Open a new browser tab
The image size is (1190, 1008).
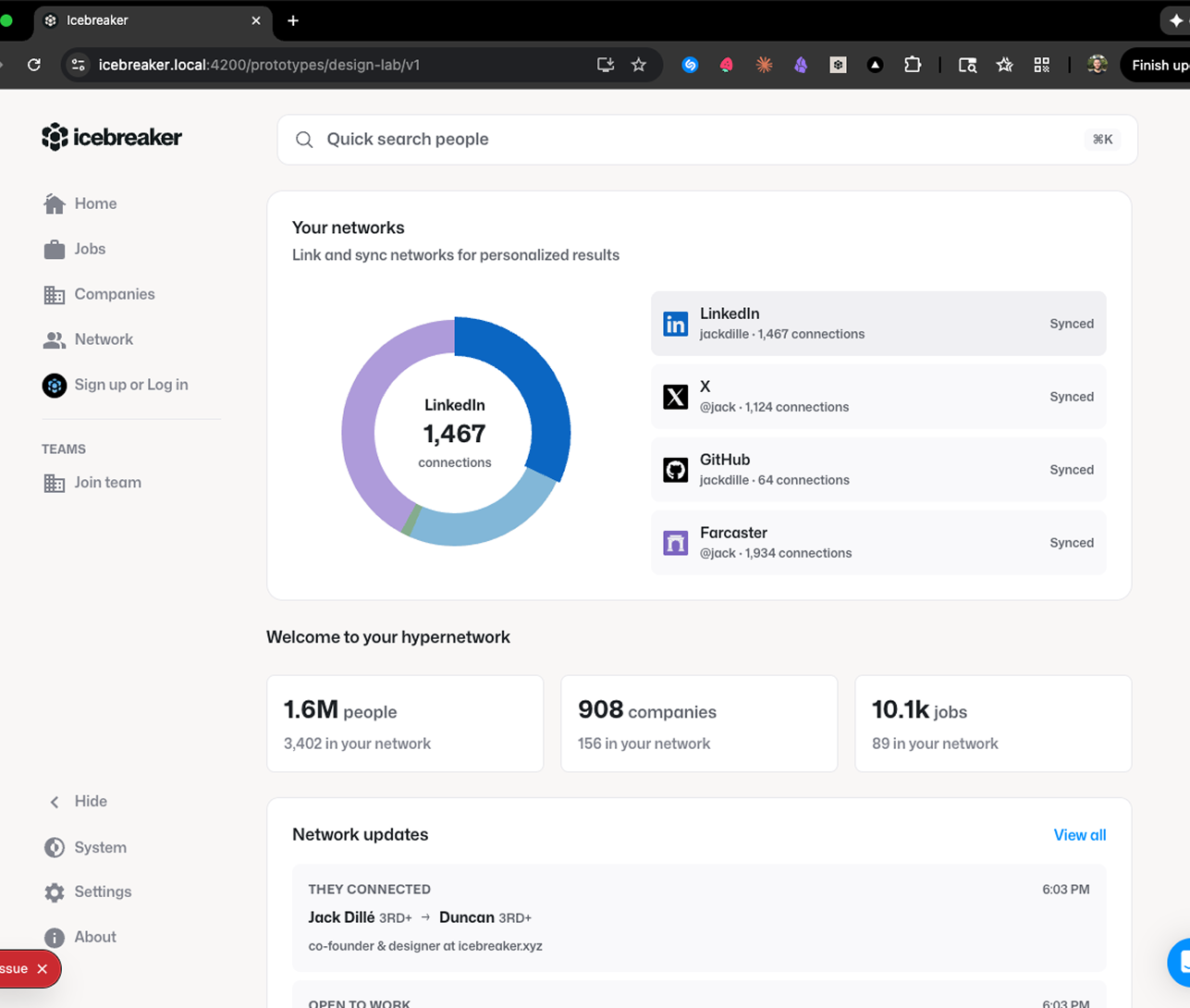tap(293, 20)
